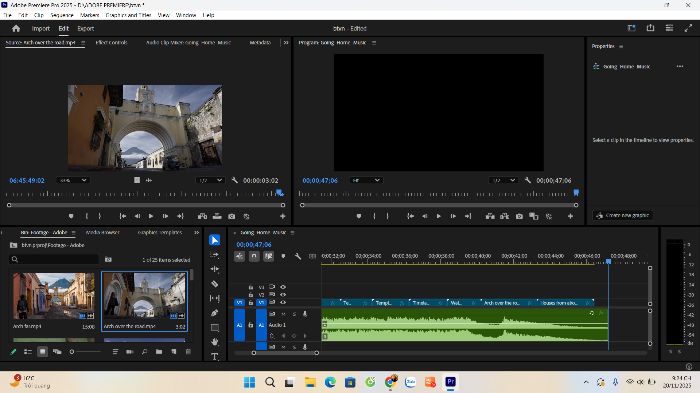Select the Slip tool
700x393 pixels.
click(x=215, y=298)
